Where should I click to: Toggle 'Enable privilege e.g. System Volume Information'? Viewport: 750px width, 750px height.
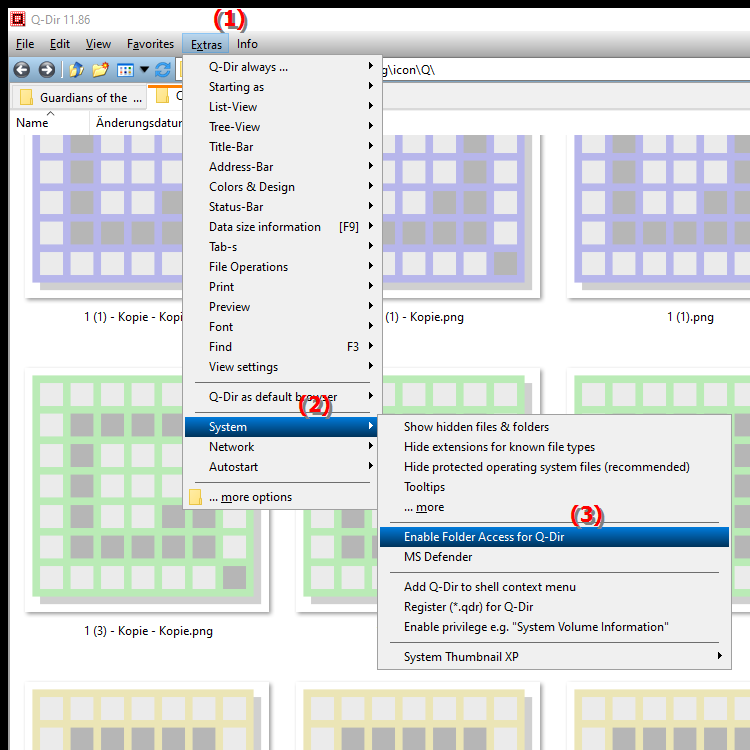[554, 627]
